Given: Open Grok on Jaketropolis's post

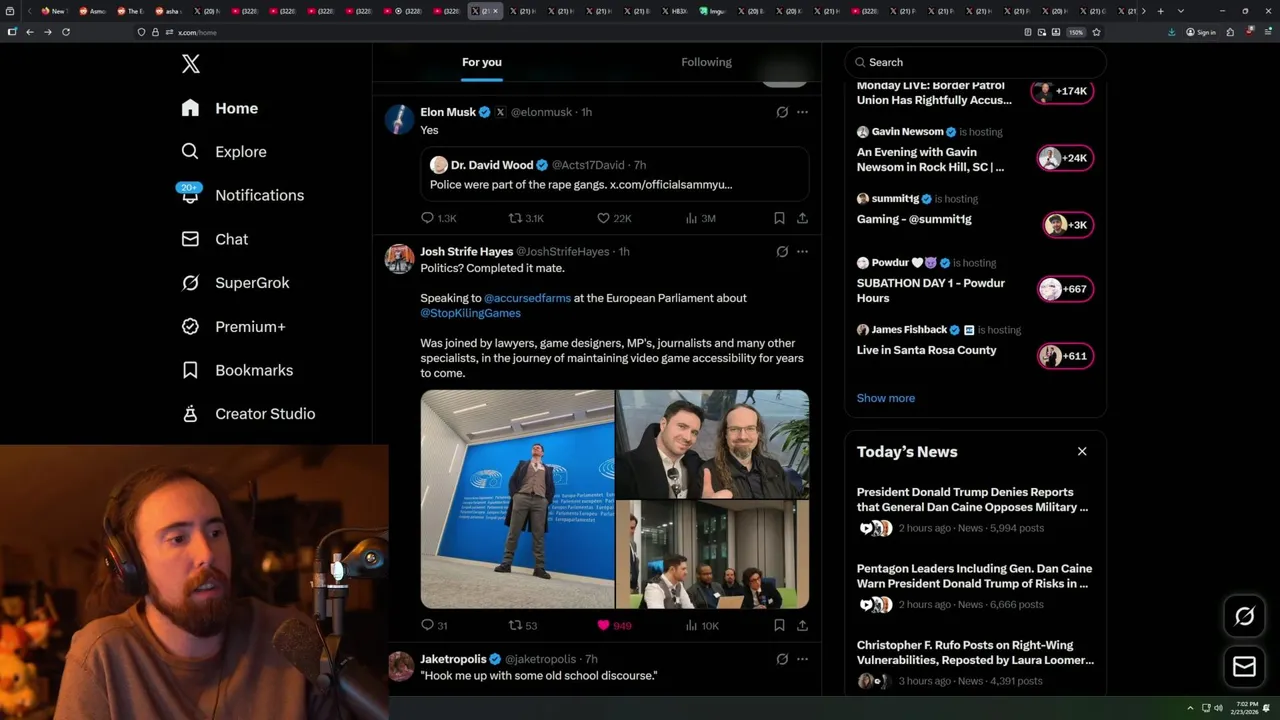Looking at the screenshot, I should (x=782, y=659).
